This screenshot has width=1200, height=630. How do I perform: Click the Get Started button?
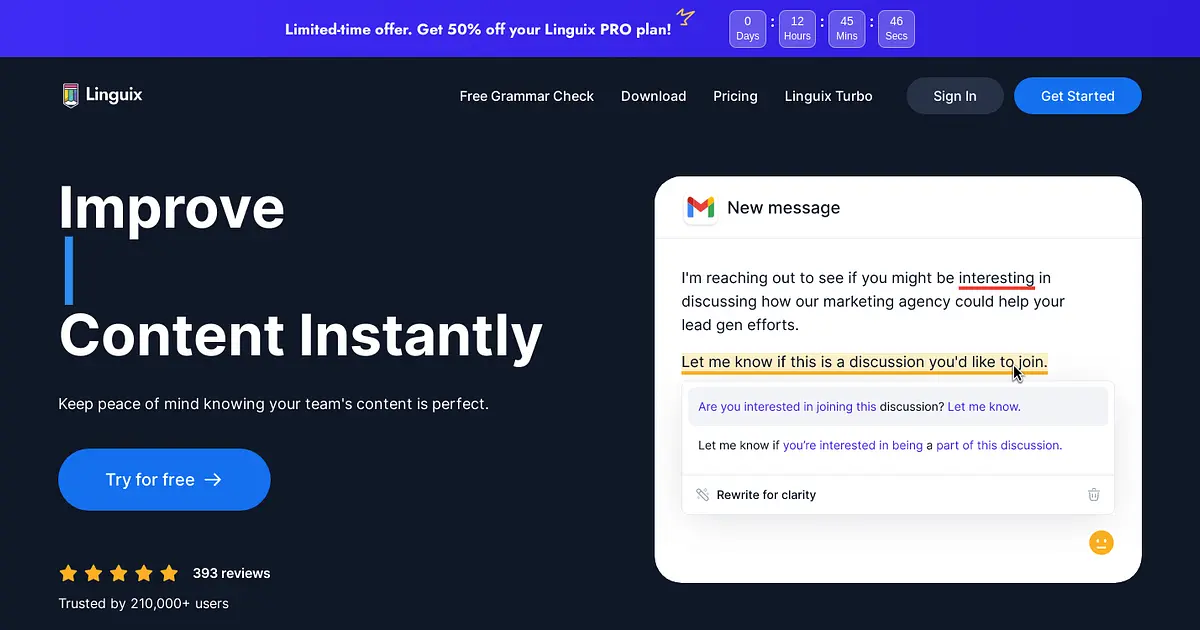pyautogui.click(x=1077, y=96)
